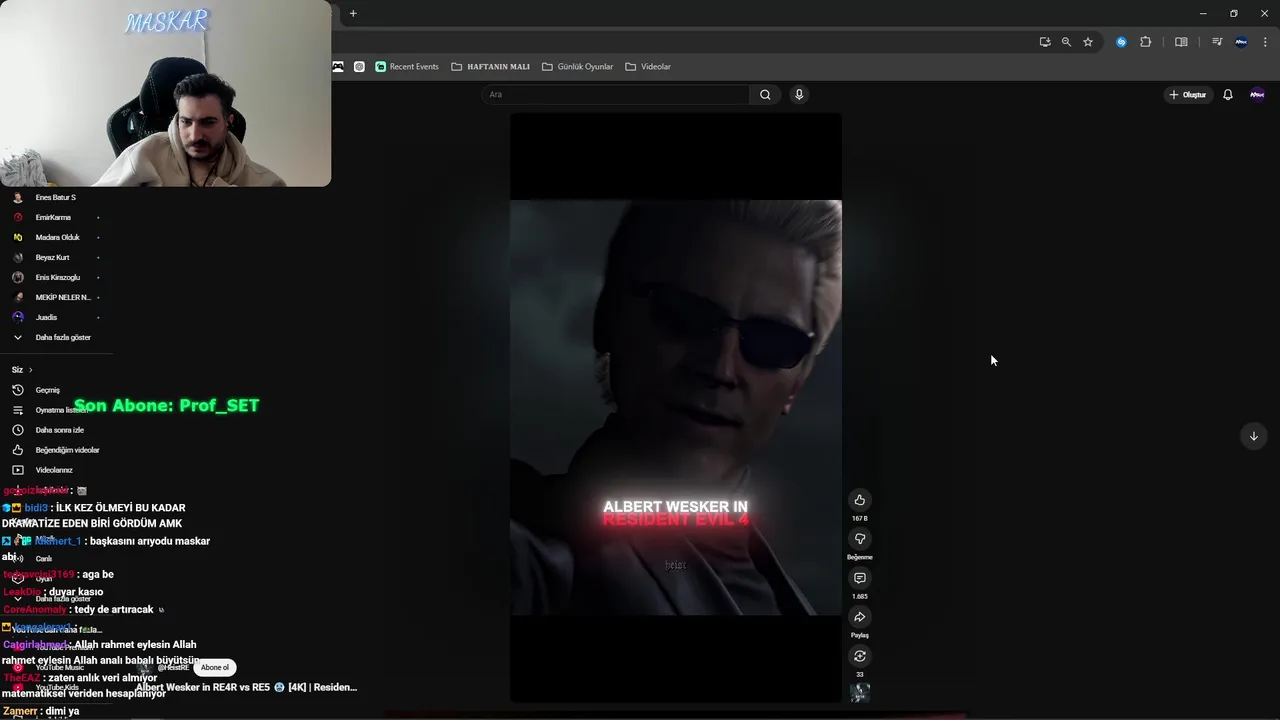Open HAFTANIN MALI bookmark folder
This screenshot has height=720, width=1280.
(x=491, y=67)
